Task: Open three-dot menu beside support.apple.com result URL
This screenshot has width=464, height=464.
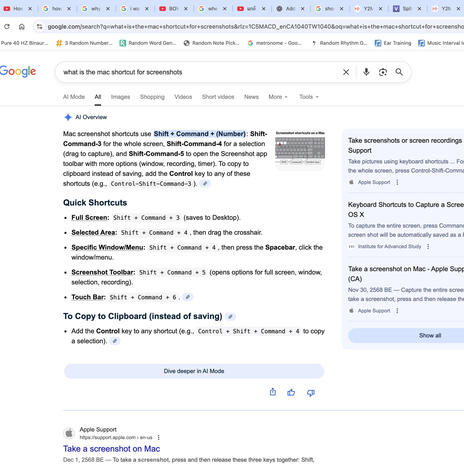Action: (159, 437)
